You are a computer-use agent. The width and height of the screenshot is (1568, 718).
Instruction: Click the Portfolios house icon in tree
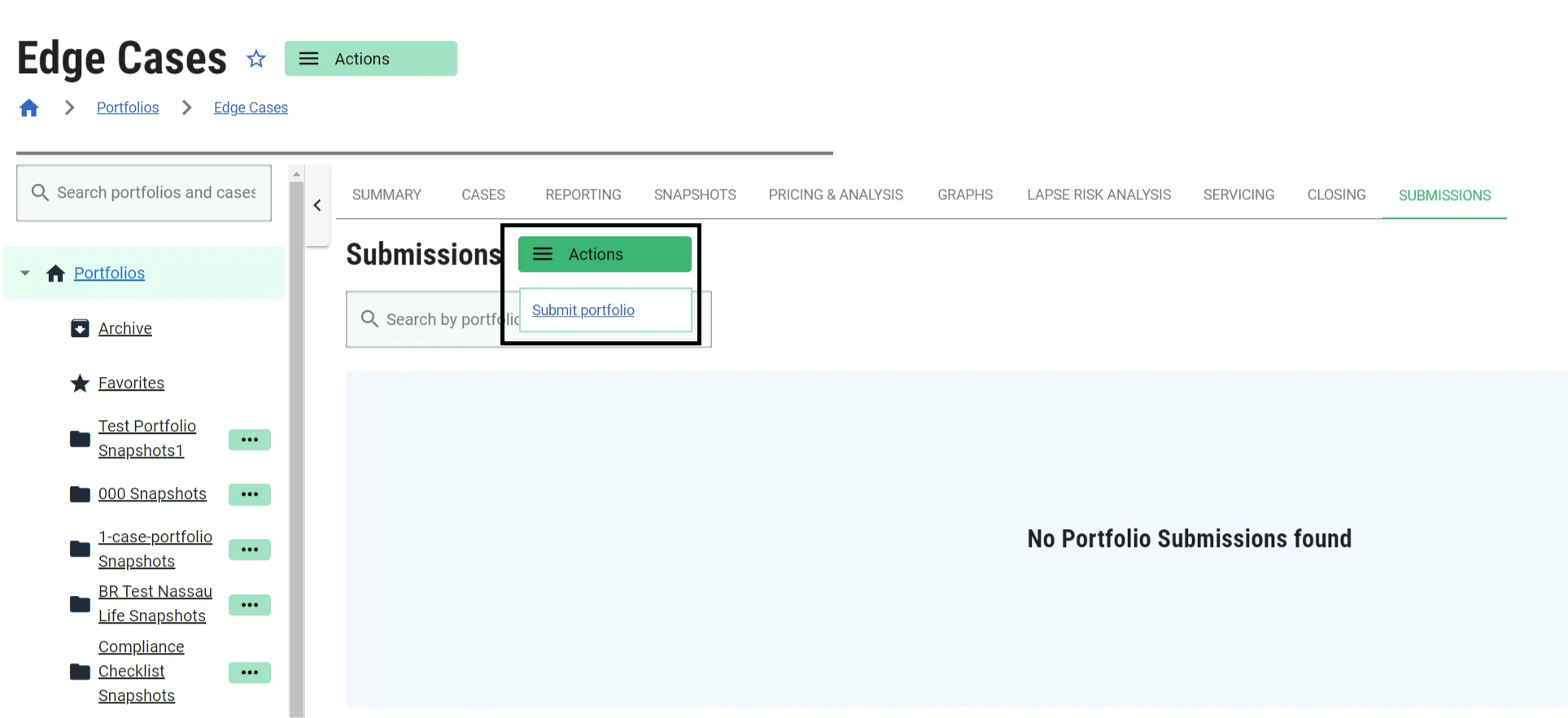click(x=55, y=274)
